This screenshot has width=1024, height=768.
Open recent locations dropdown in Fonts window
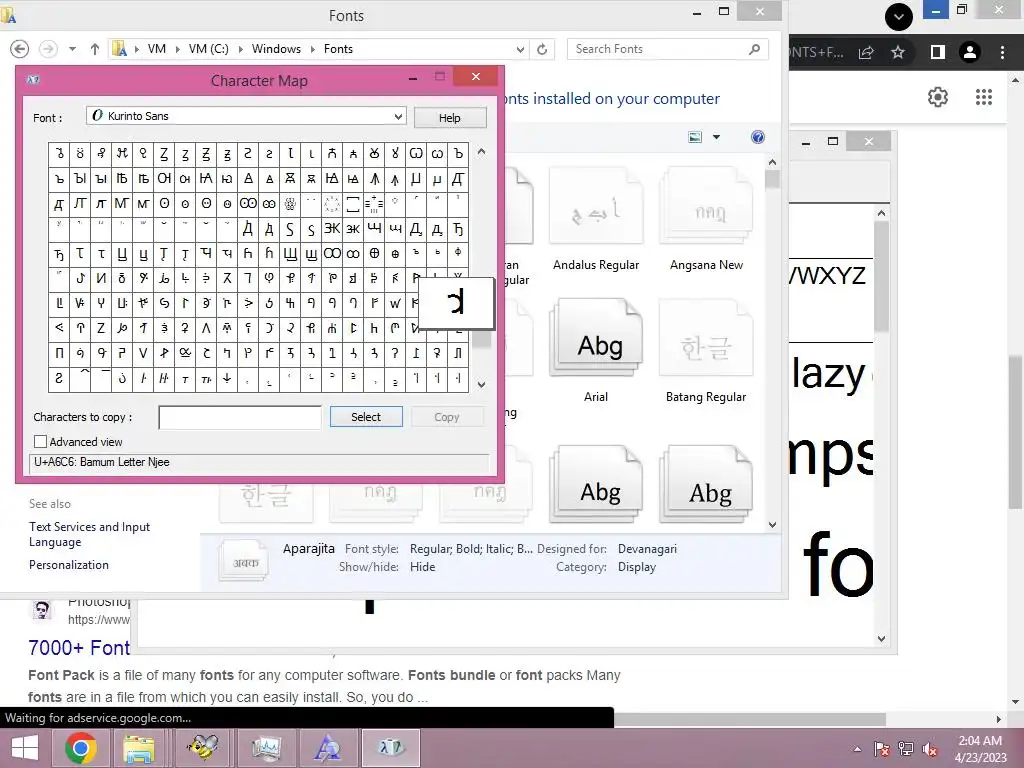point(72,49)
